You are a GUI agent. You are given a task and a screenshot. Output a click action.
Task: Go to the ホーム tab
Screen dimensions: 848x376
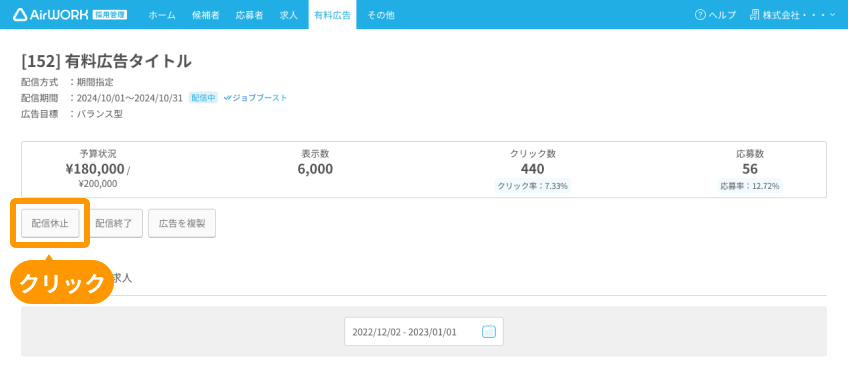[x=162, y=15]
